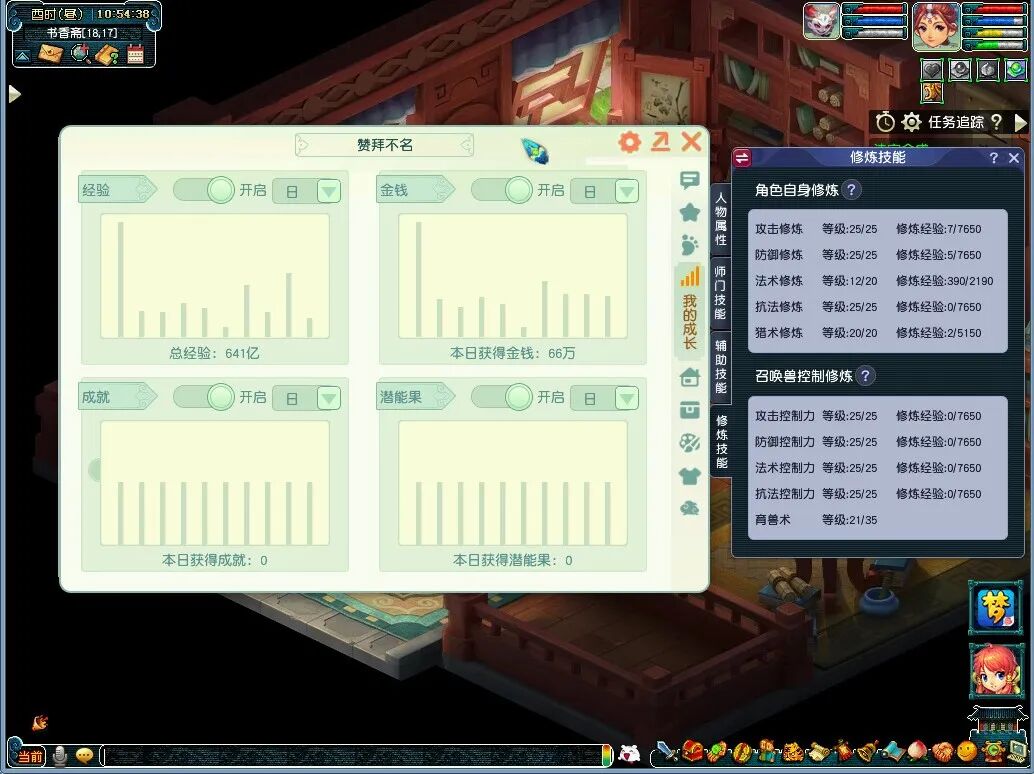Switch to the 人物属性 tab
The width and height of the screenshot is (1034, 774).
point(721,220)
